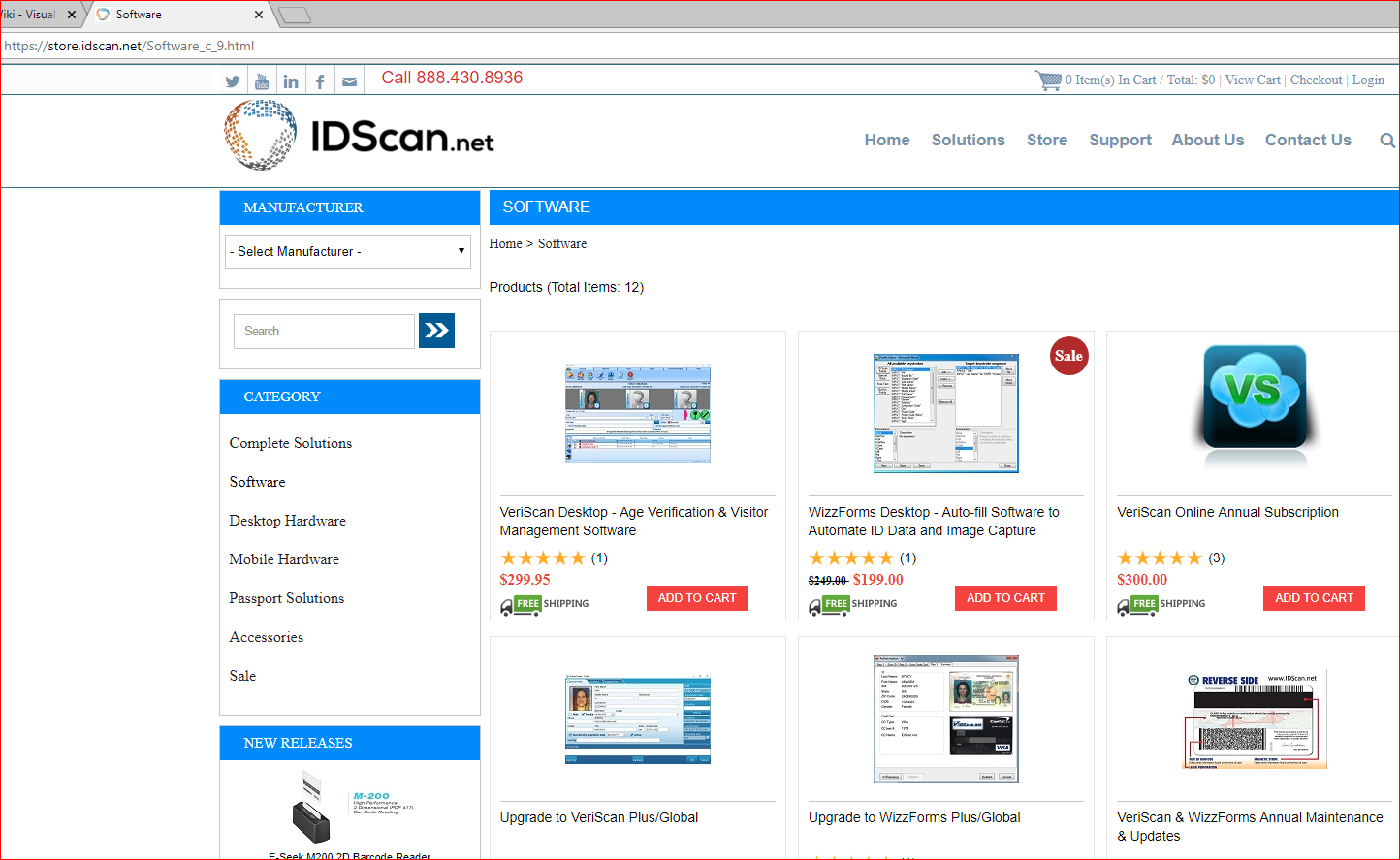Open Contact Us in main navigation
Image resolution: width=1400 pixels, height=860 pixels.
1308,141
